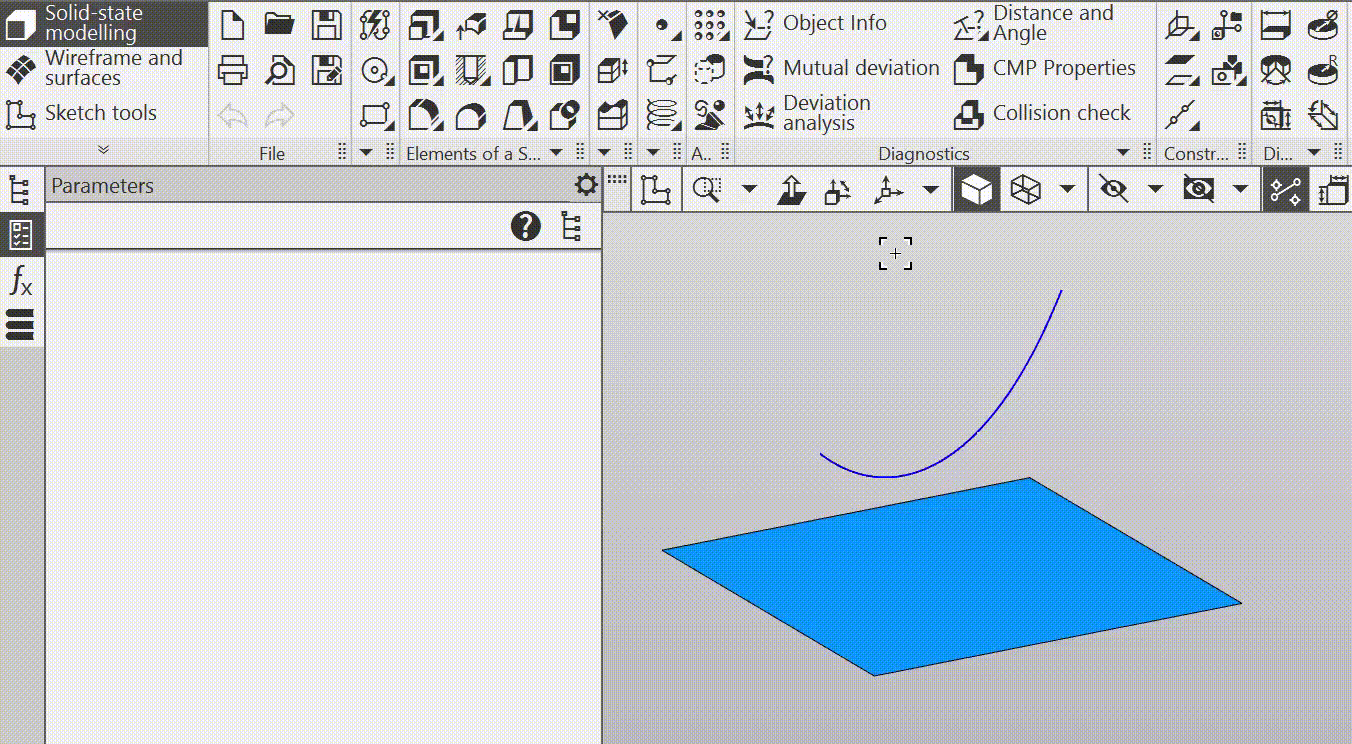
Task: Click the Object Info command
Action: [834, 23]
